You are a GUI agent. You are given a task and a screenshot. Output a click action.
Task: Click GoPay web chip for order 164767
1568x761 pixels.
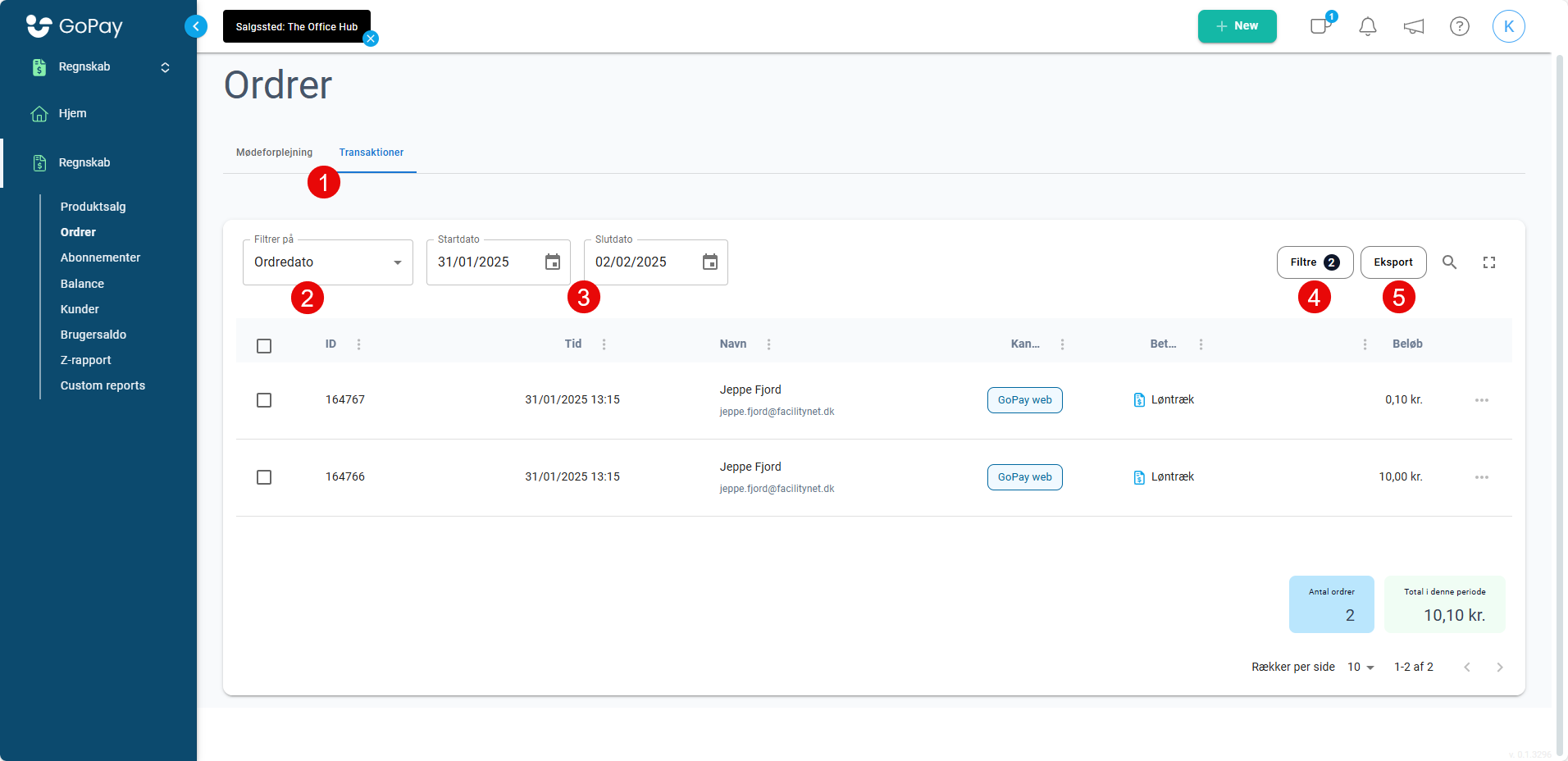(1024, 400)
